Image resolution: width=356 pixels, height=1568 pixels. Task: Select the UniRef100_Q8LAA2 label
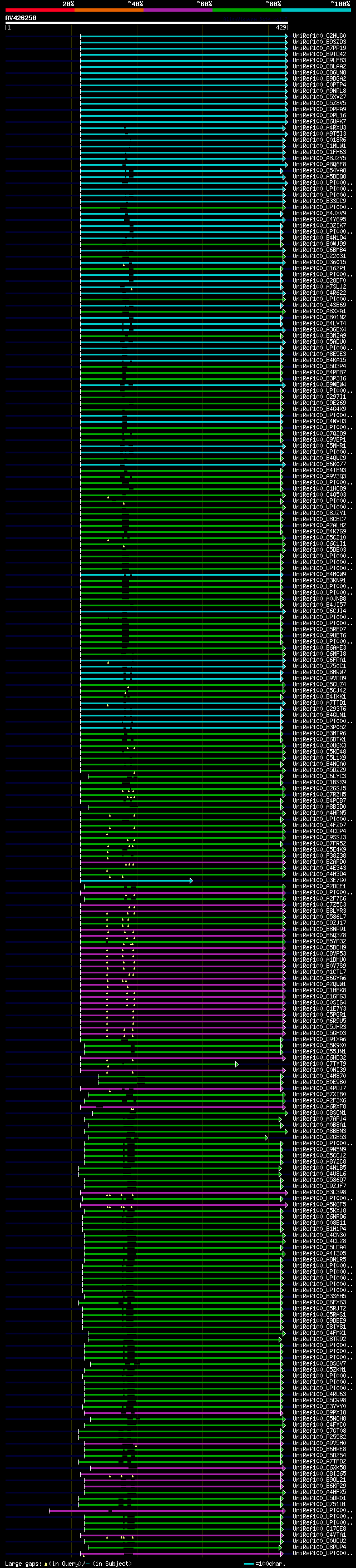tap(319, 66)
